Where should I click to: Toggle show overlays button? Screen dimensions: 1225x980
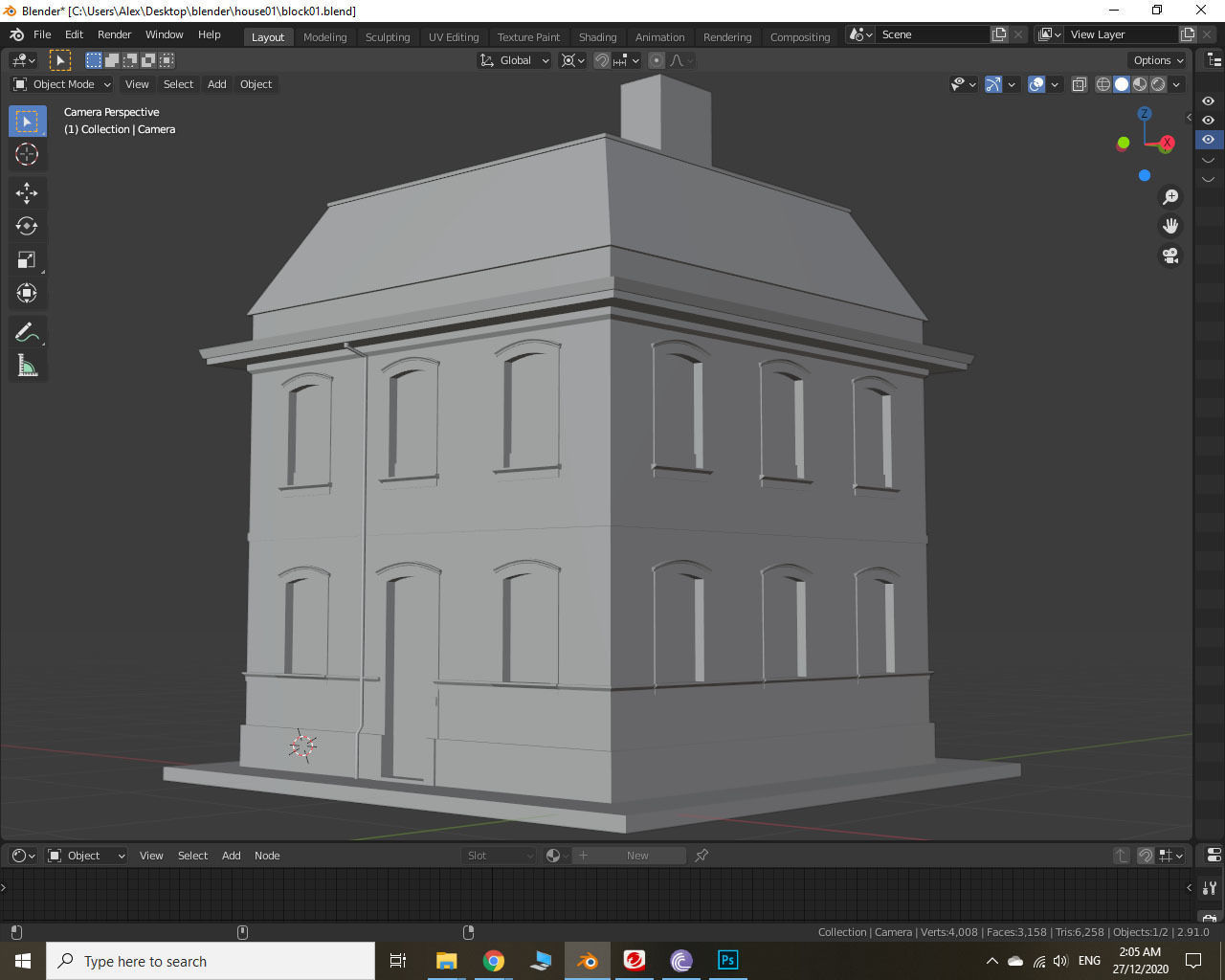pos(1036,84)
